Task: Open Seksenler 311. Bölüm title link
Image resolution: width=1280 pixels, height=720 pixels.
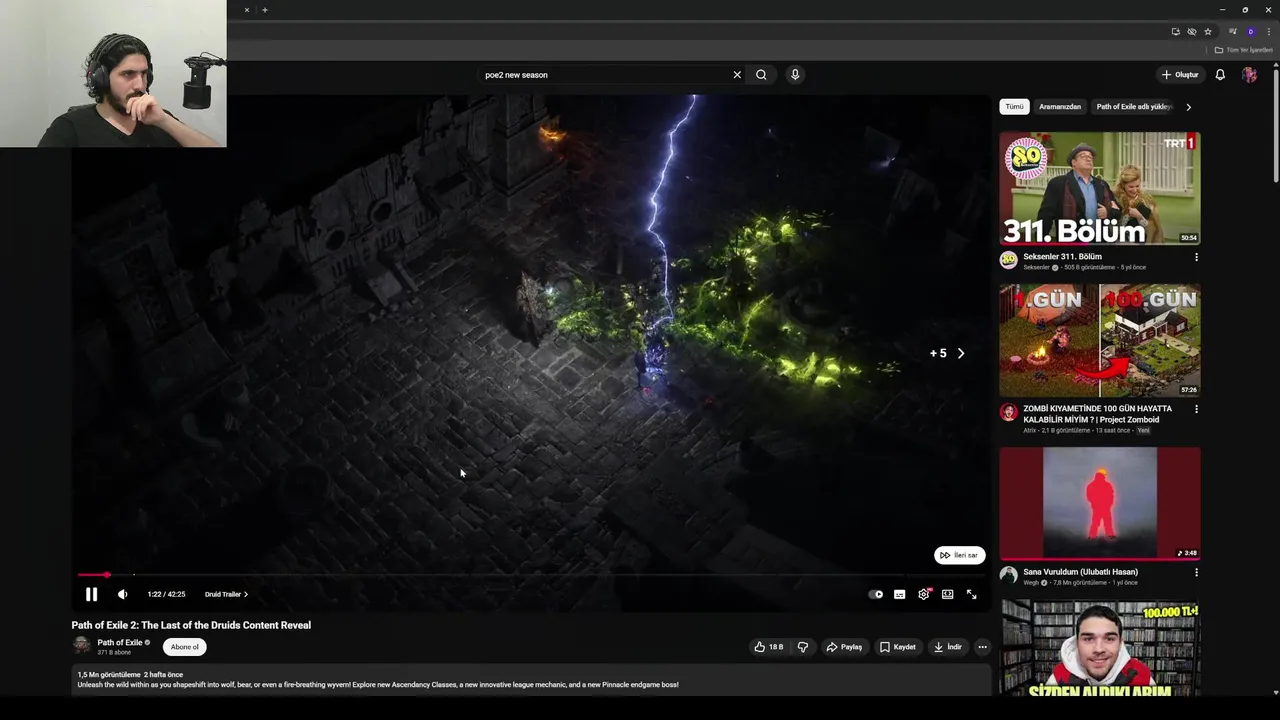Action: pyautogui.click(x=1062, y=257)
